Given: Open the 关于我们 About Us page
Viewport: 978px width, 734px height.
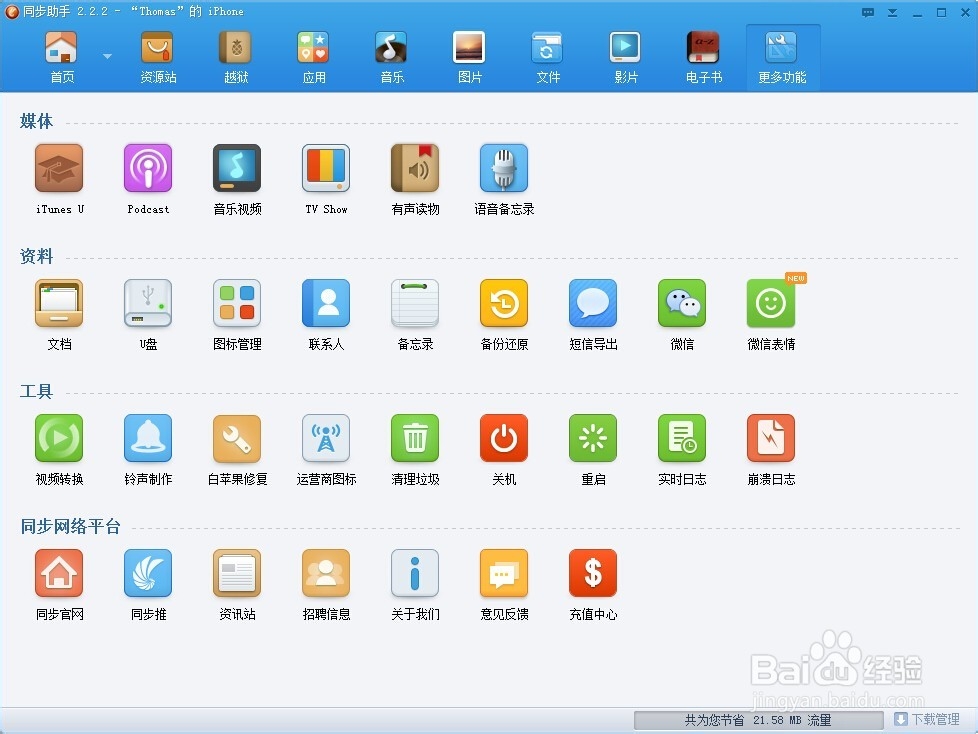Looking at the screenshot, I should click(414, 574).
